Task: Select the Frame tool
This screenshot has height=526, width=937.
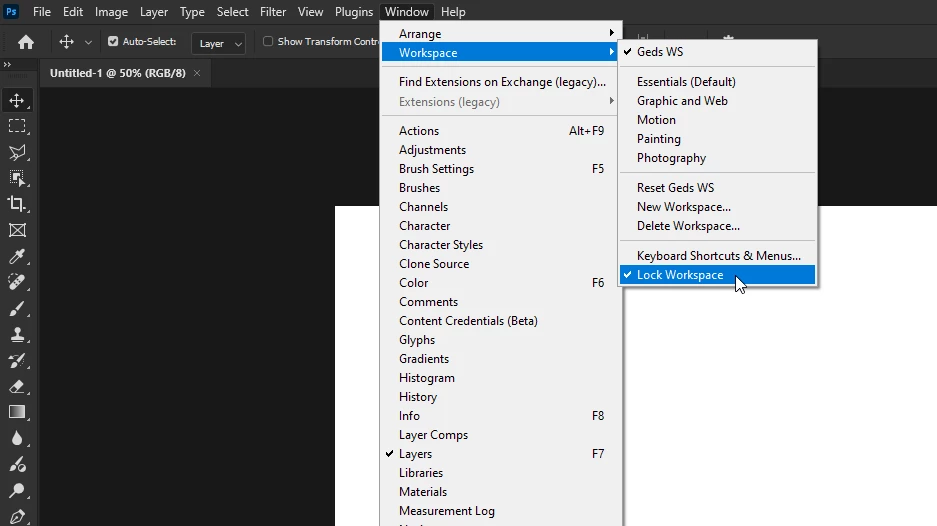Action: [x=17, y=230]
